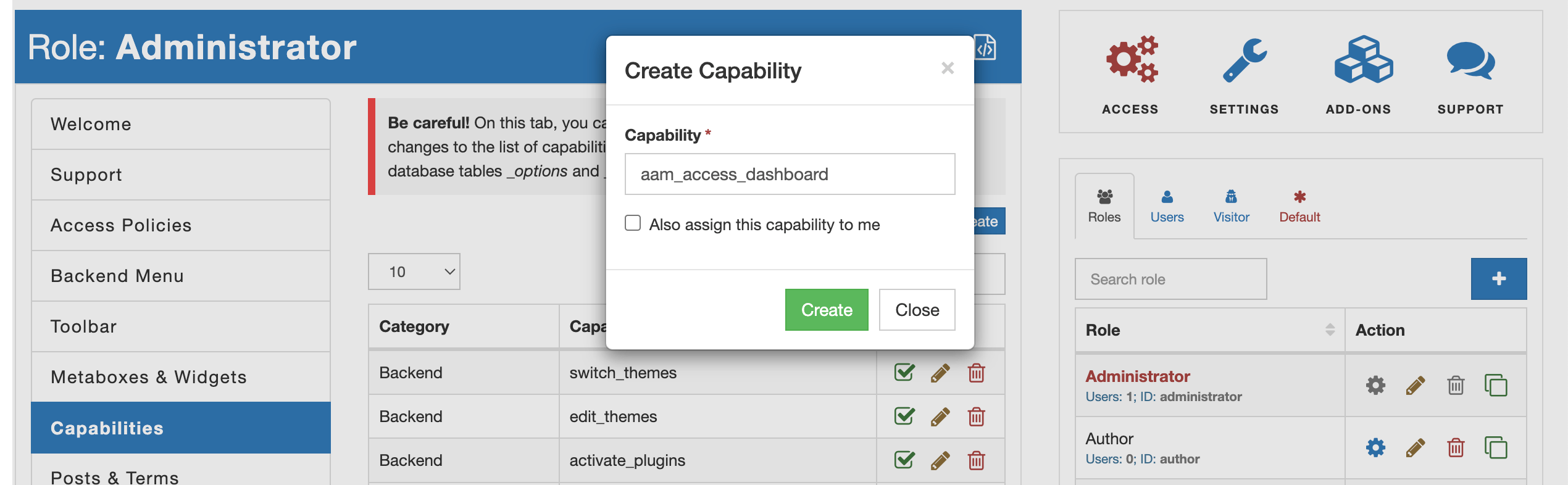The image size is (1568, 485).
Task: Switch to the Visitor tab
Action: (x=1231, y=206)
